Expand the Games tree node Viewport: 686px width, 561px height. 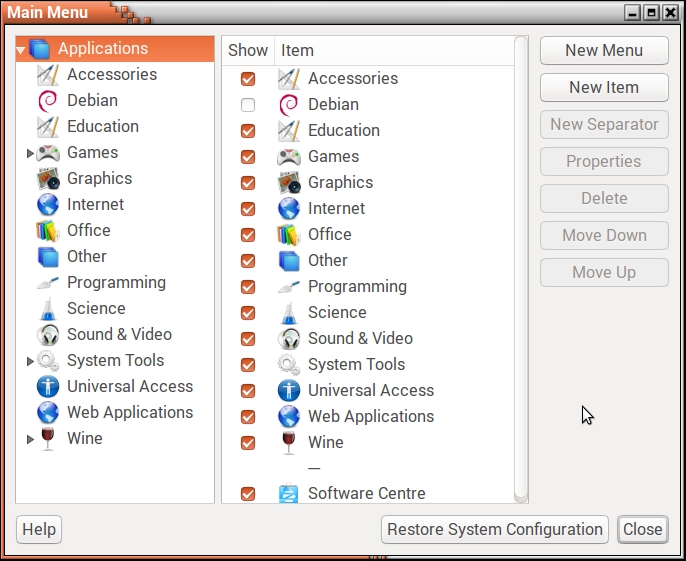[30, 154]
